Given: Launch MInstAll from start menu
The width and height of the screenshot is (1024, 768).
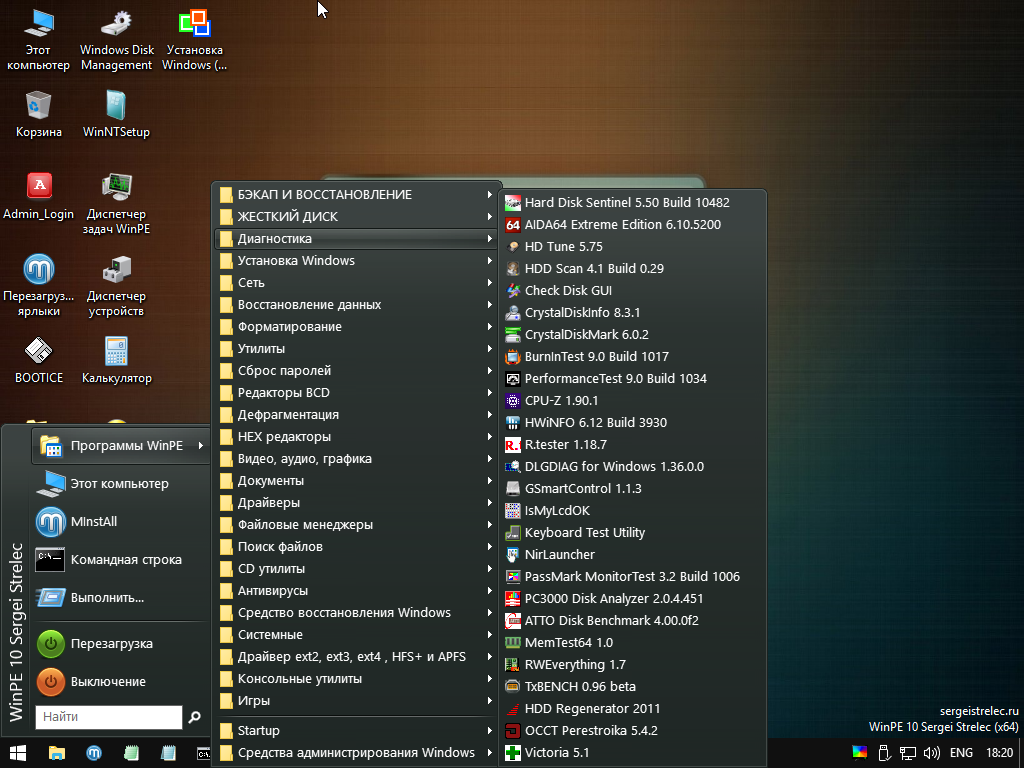Looking at the screenshot, I should [x=121, y=522].
